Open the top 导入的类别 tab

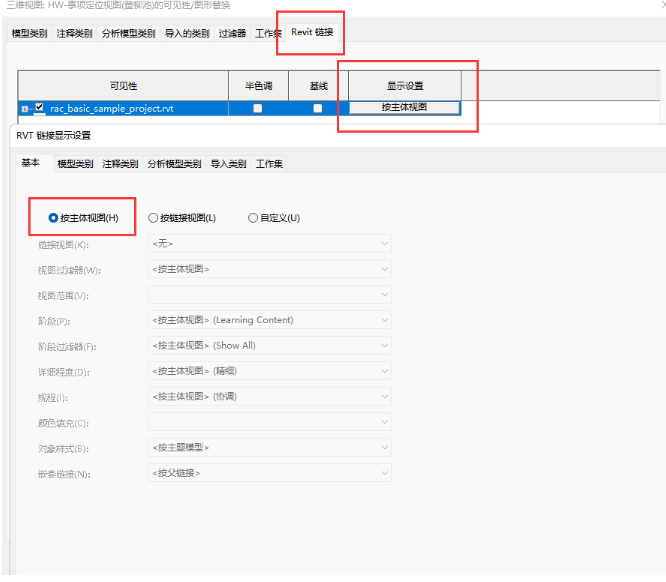pos(187,34)
